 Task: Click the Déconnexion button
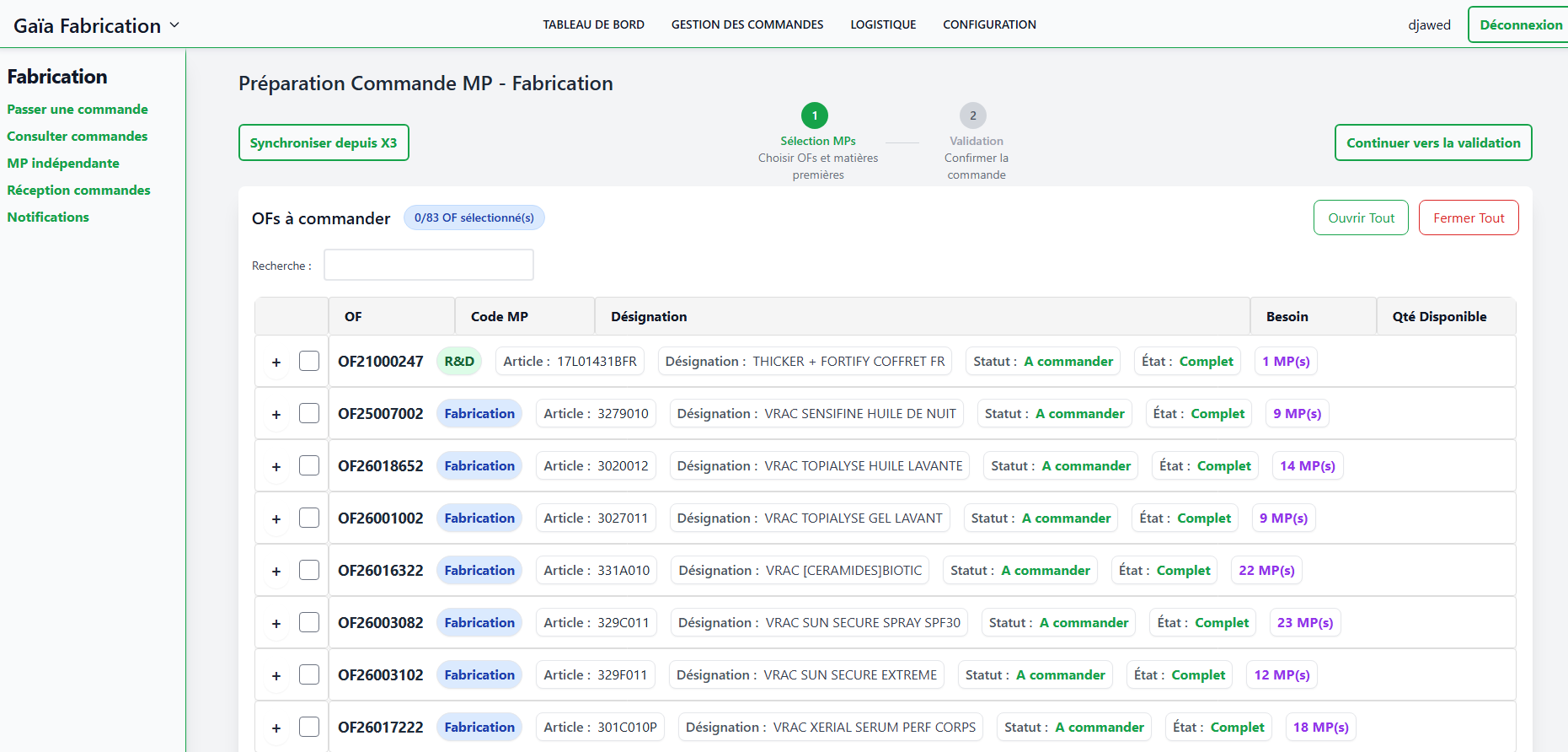[1520, 24]
